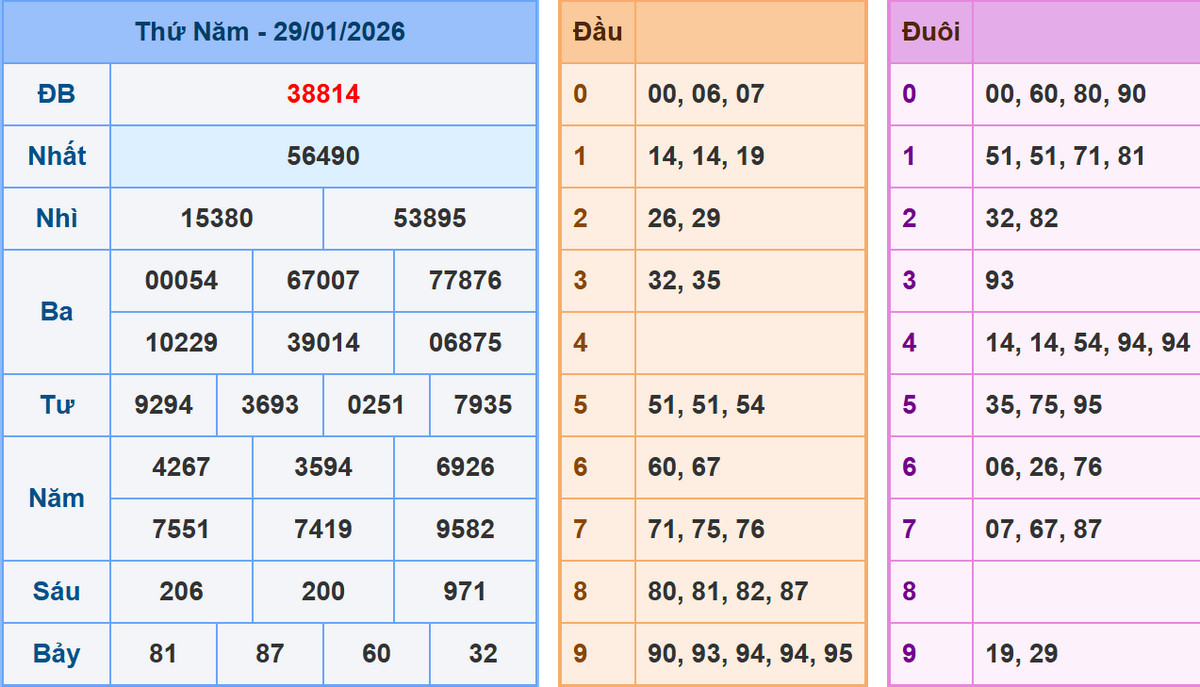The width and height of the screenshot is (1200, 687).
Task: Click the Nhì prize value 15380
Action: click(x=215, y=218)
